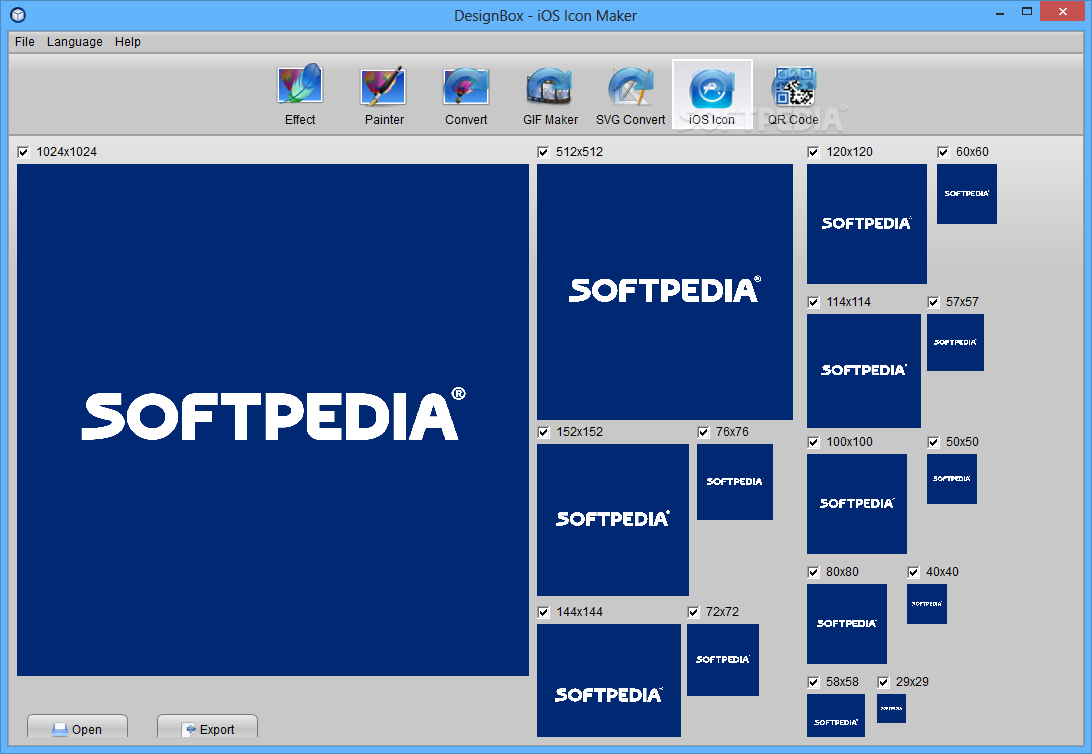Select the iOS Icon tool
The width and height of the screenshot is (1092, 754).
[x=712, y=95]
